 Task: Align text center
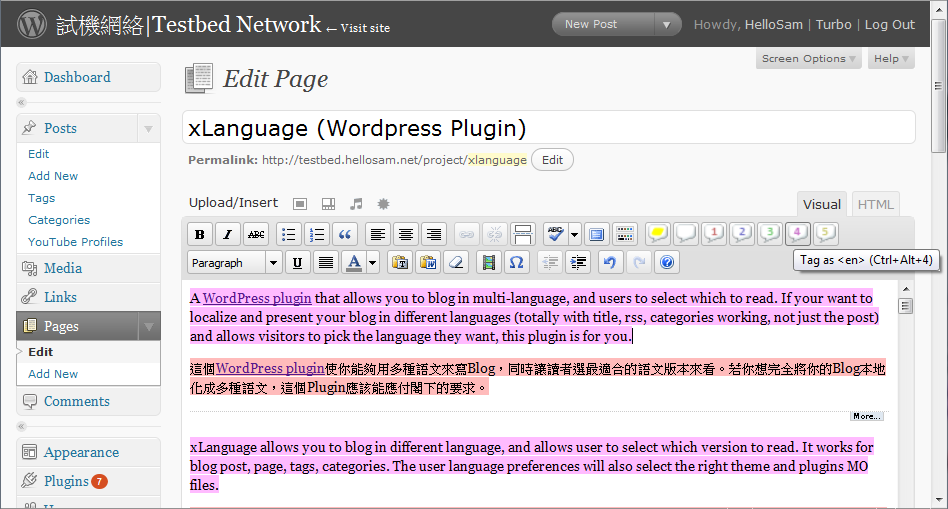[406, 234]
